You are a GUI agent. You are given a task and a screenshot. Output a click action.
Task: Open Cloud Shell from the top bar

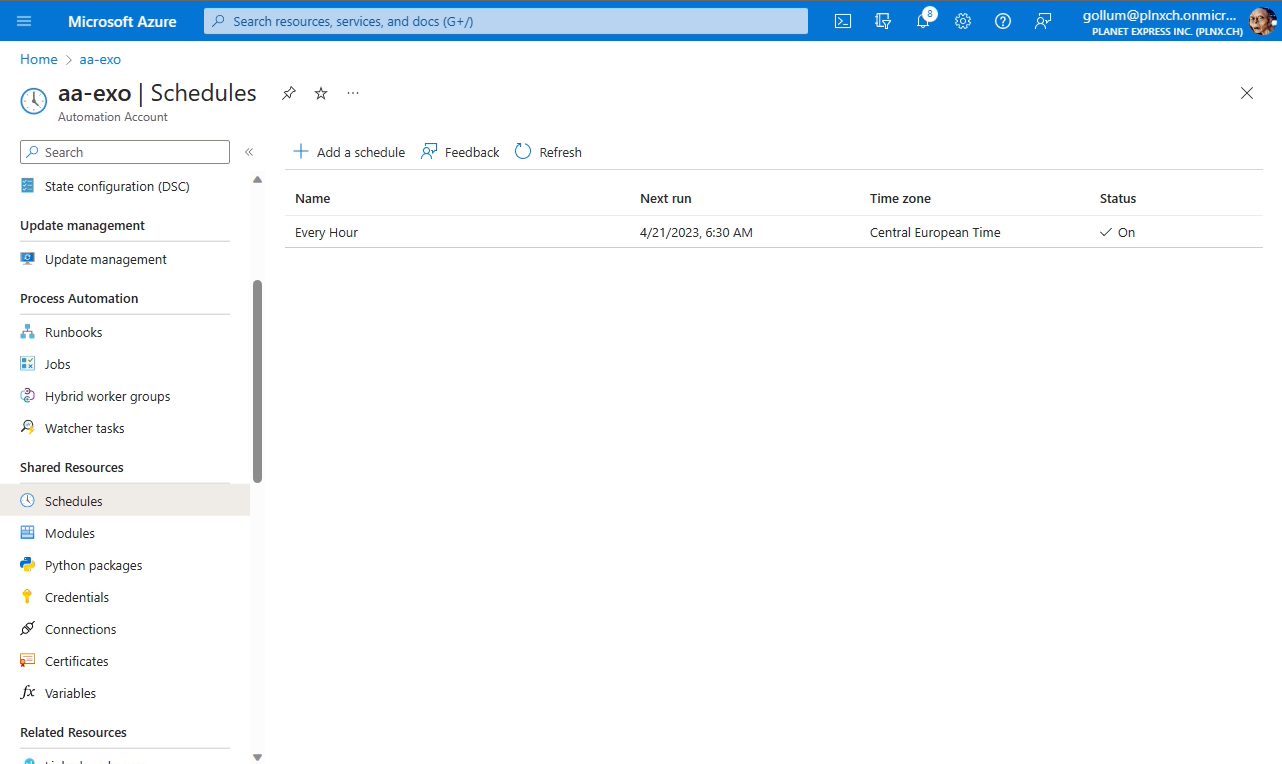(842, 21)
